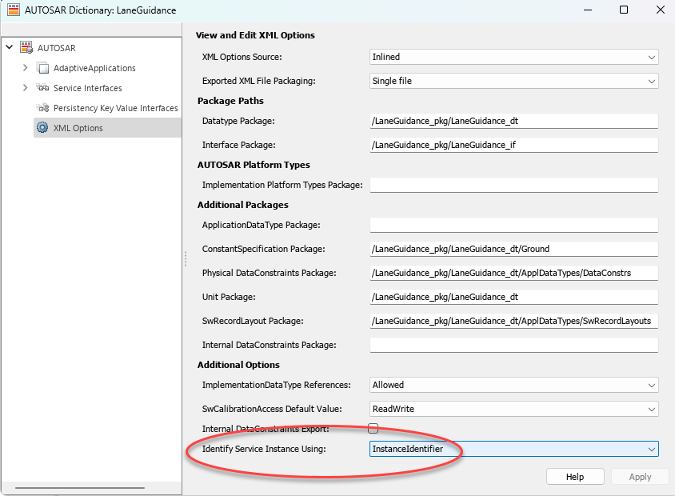Open the SwCalibrationAccess Default Value dropdown
675x496 pixels.
point(514,409)
